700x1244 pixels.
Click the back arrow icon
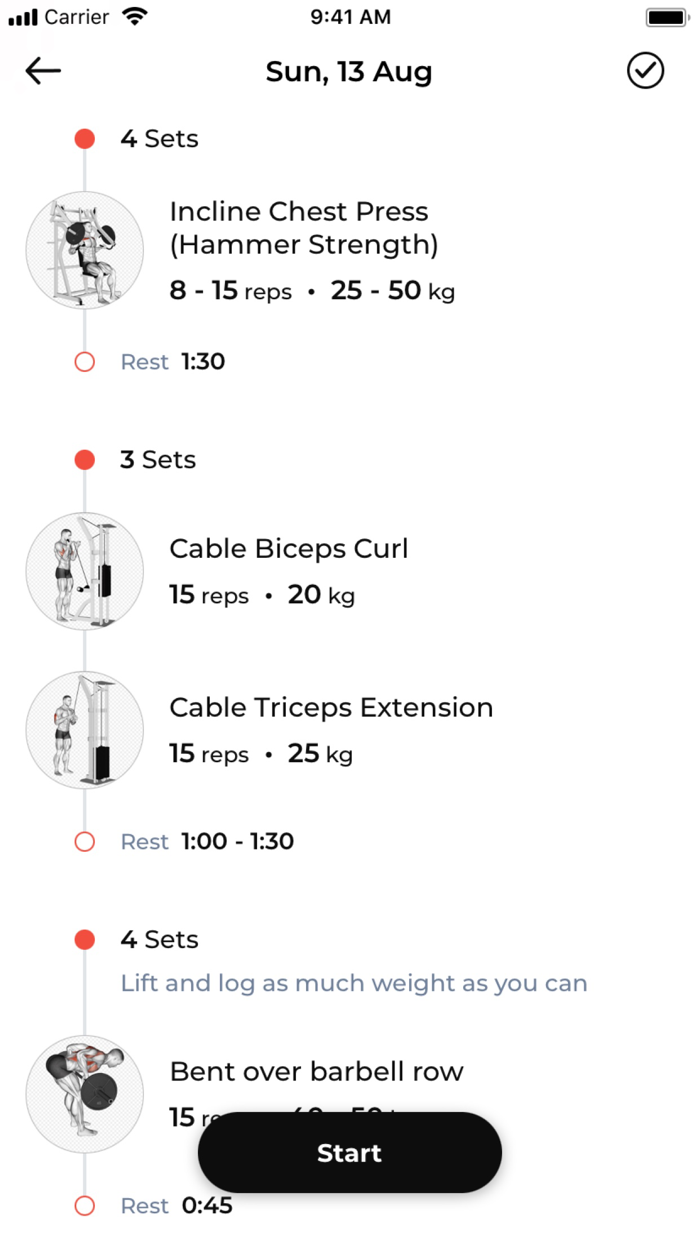pos(42,71)
